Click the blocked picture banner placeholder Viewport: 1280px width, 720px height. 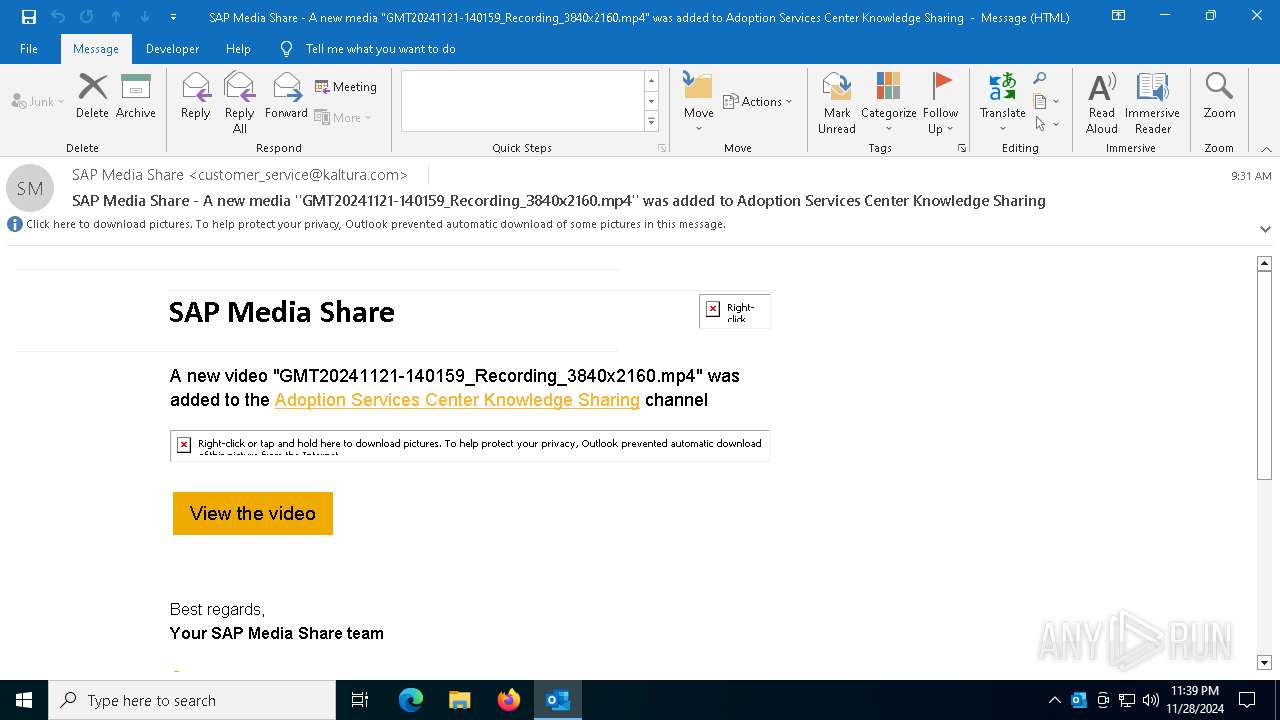(x=470, y=445)
